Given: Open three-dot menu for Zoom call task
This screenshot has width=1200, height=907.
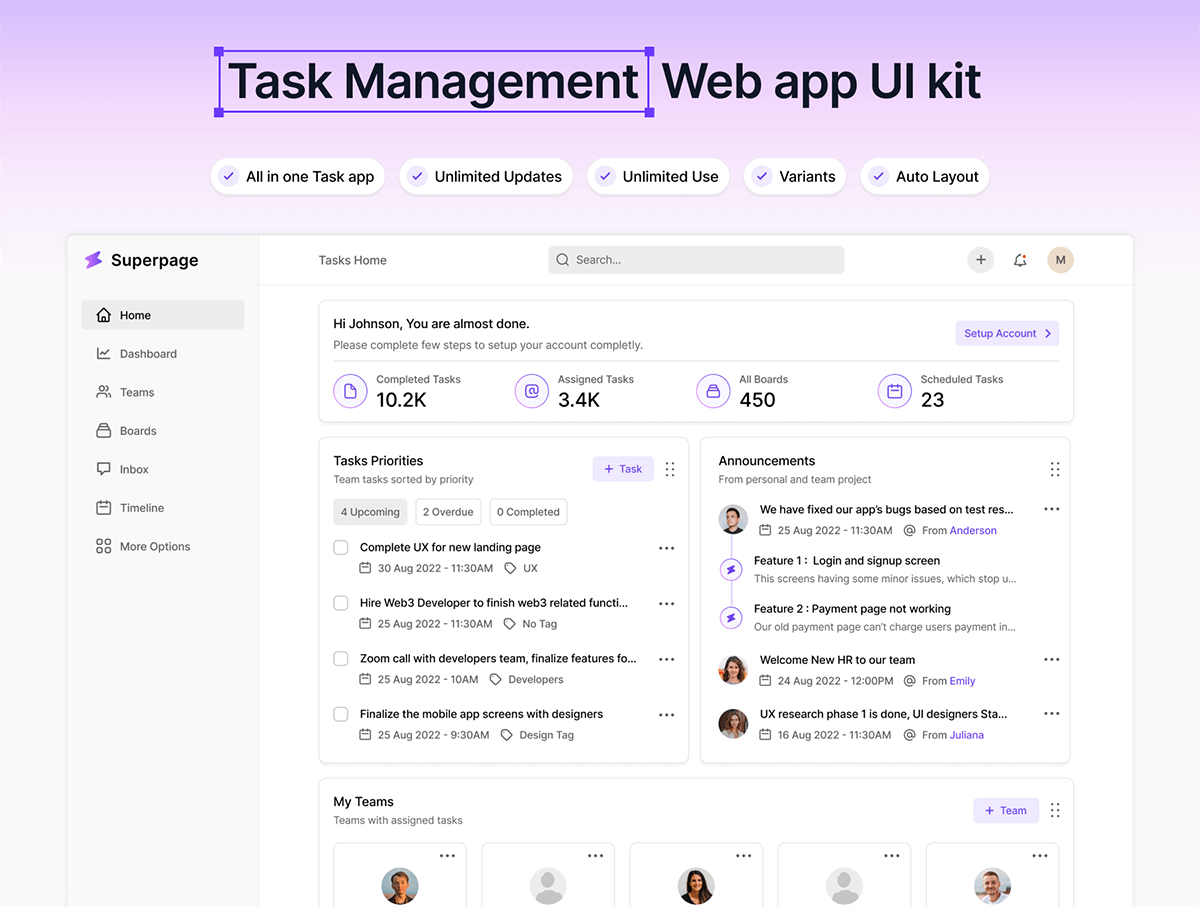Looking at the screenshot, I should [667, 659].
